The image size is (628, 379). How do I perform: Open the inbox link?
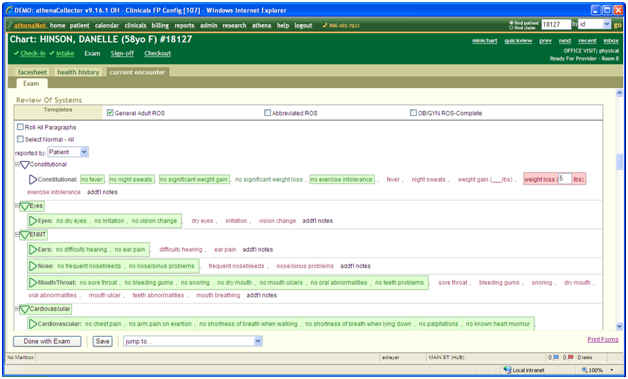click(x=611, y=41)
